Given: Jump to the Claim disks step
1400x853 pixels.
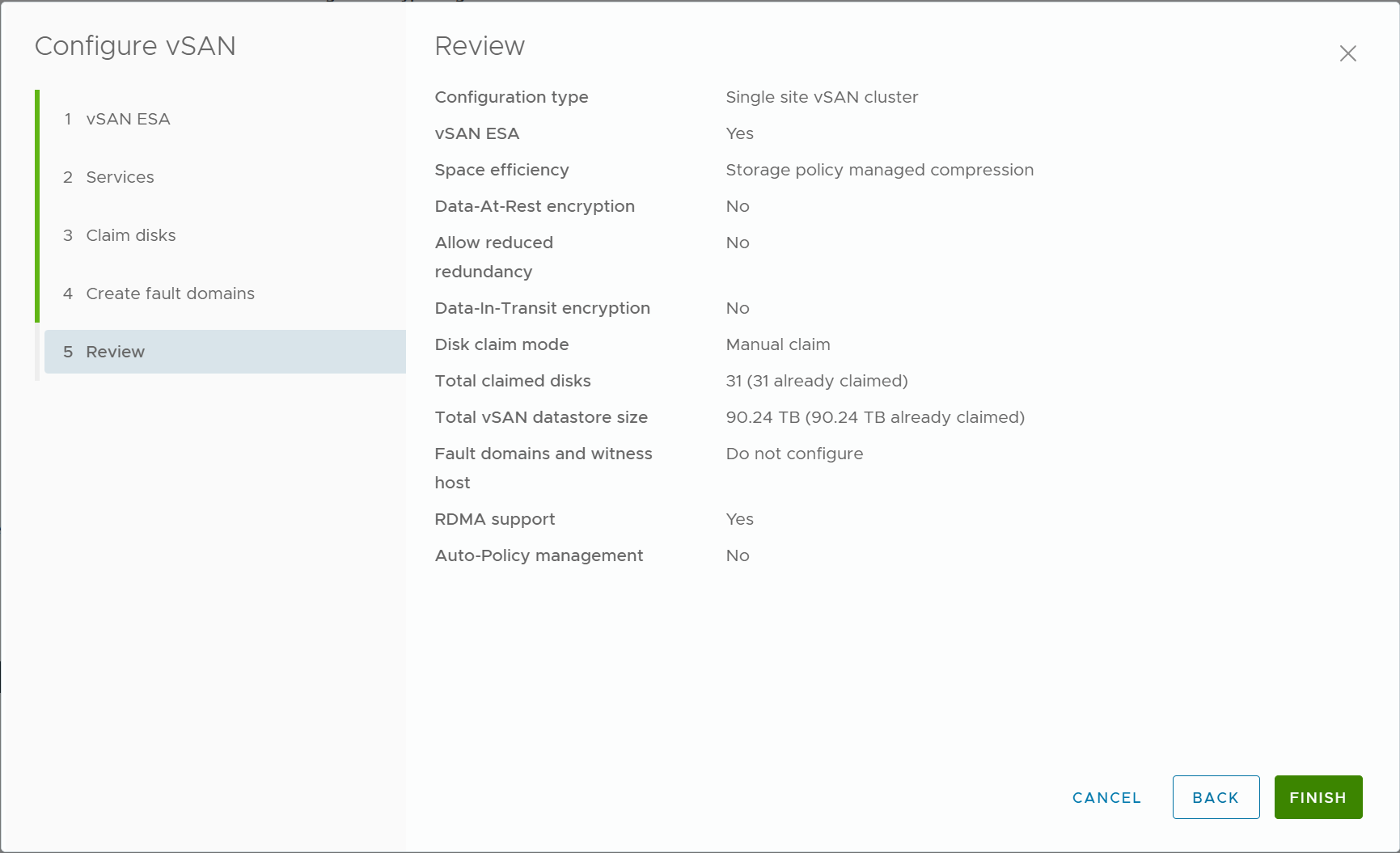Looking at the screenshot, I should click(130, 235).
